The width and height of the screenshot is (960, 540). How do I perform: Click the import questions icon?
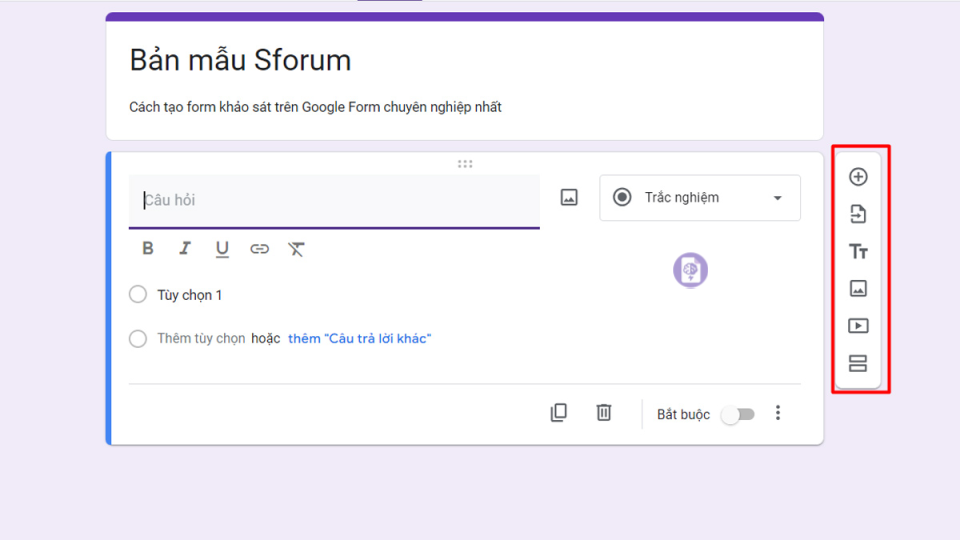point(858,214)
